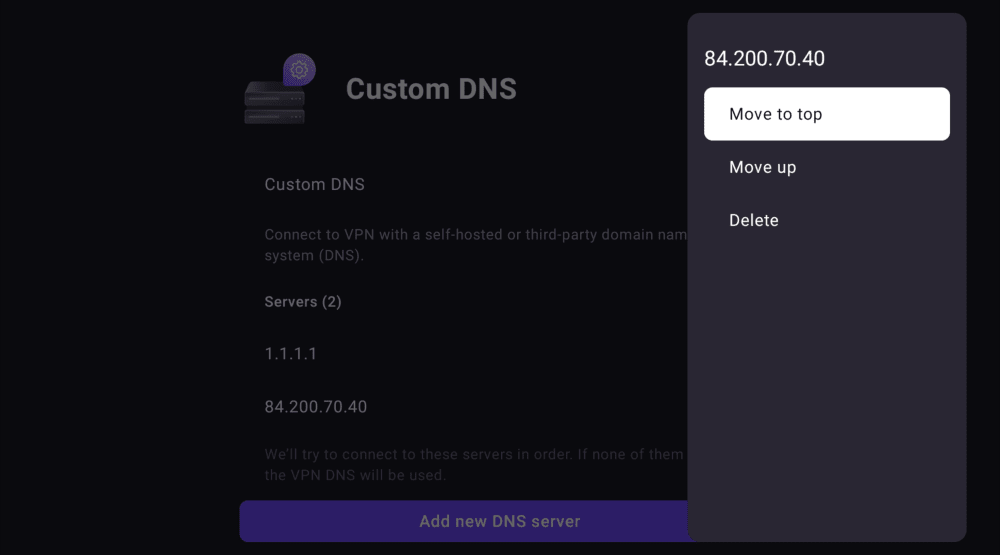Select the 1.1.1.1 server entry
This screenshot has height=555, width=1000.
click(291, 354)
